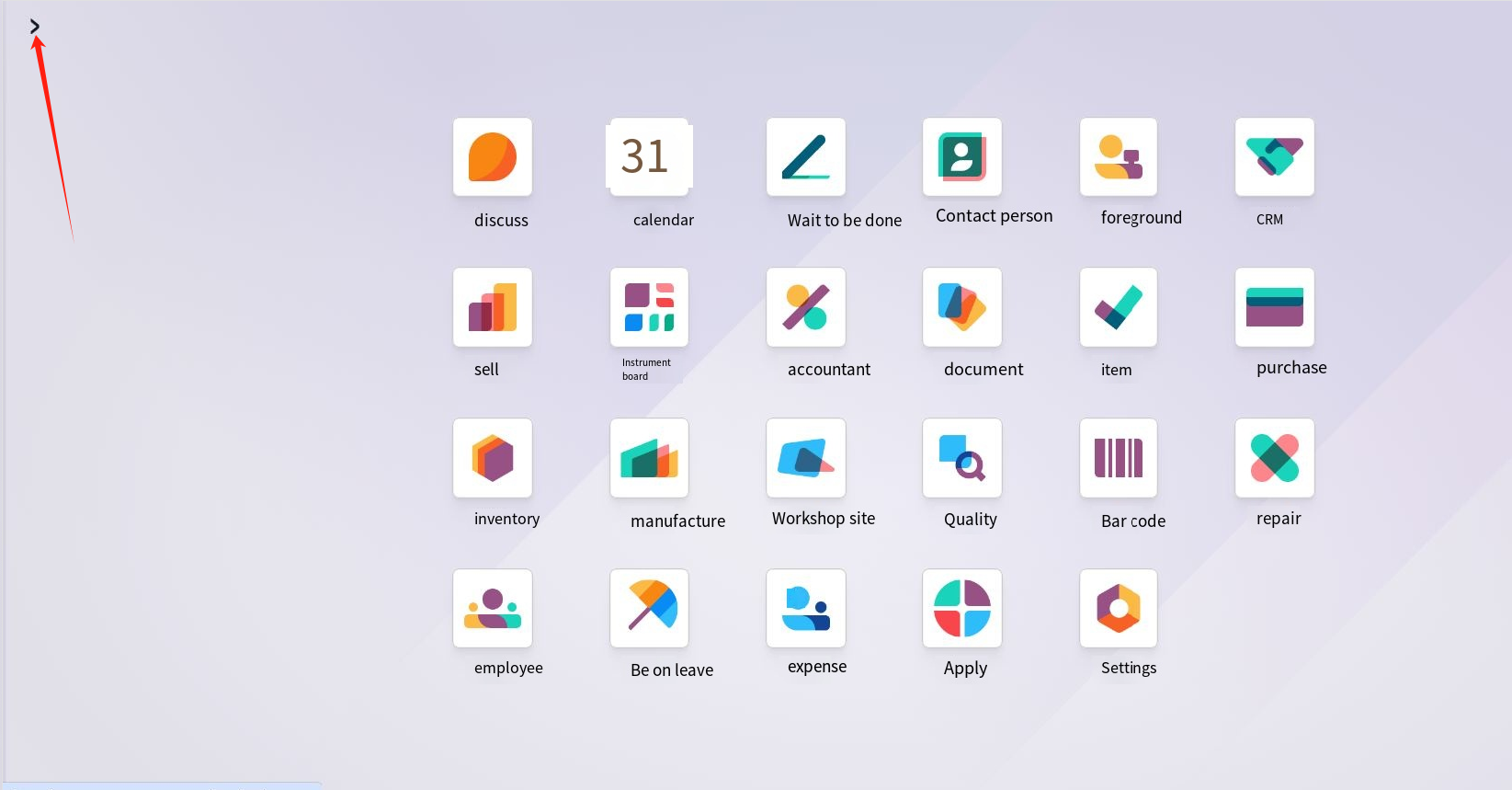Click the inventory label text
Viewport: 1512px width, 790px height.
pos(506,520)
